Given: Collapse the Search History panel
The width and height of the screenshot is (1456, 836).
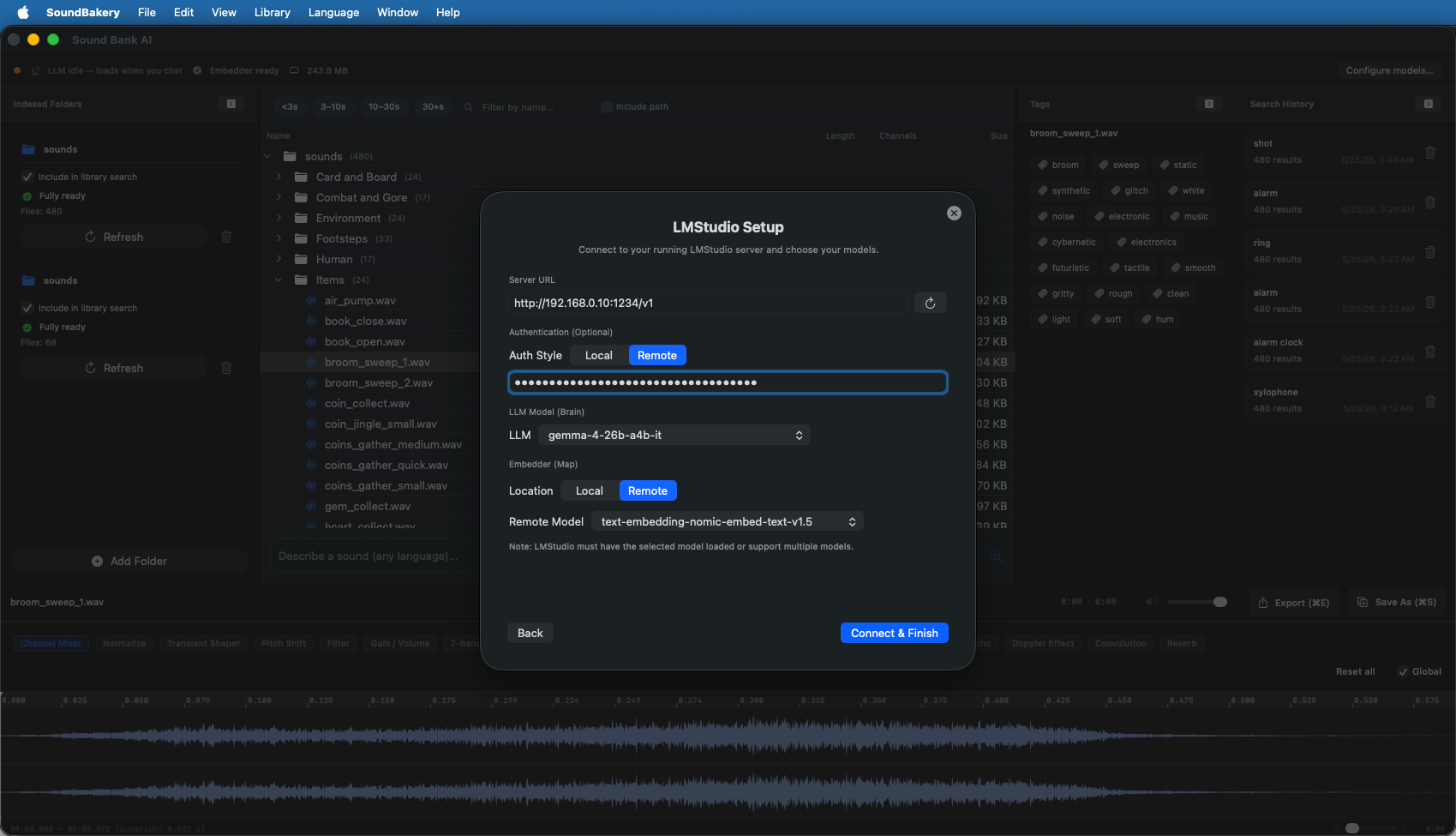Looking at the screenshot, I should point(1429,104).
